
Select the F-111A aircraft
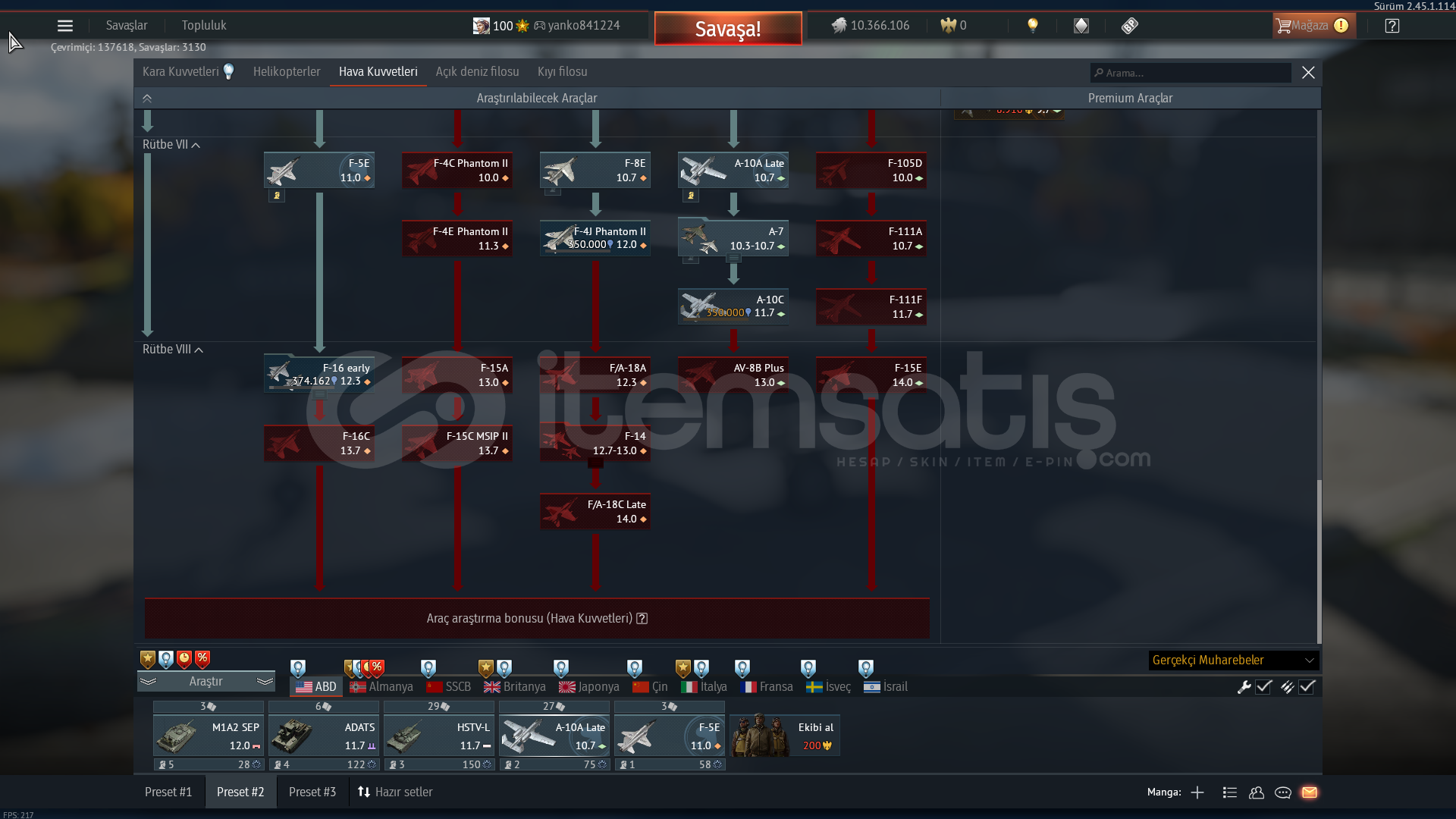(871, 239)
